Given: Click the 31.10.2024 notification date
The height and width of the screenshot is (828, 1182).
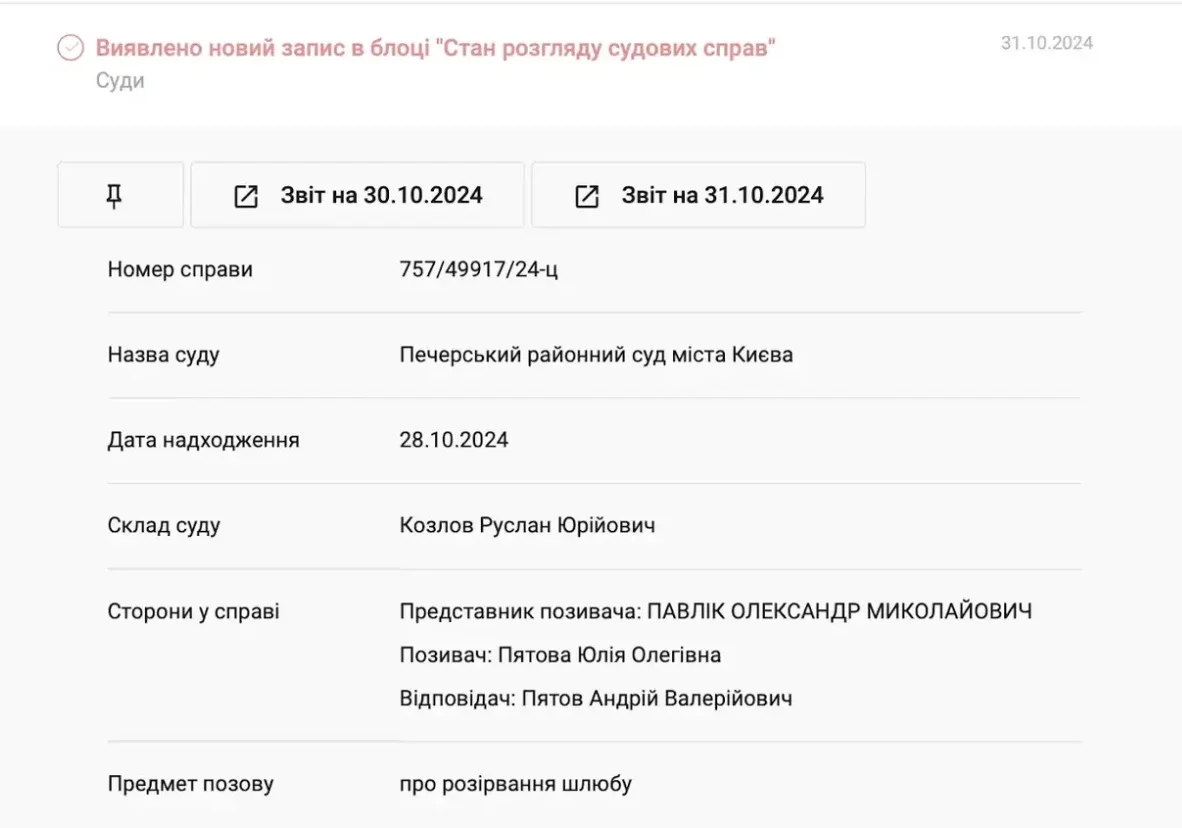Looking at the screenshot, I should pyautogui.click(x=1046, y=43).
